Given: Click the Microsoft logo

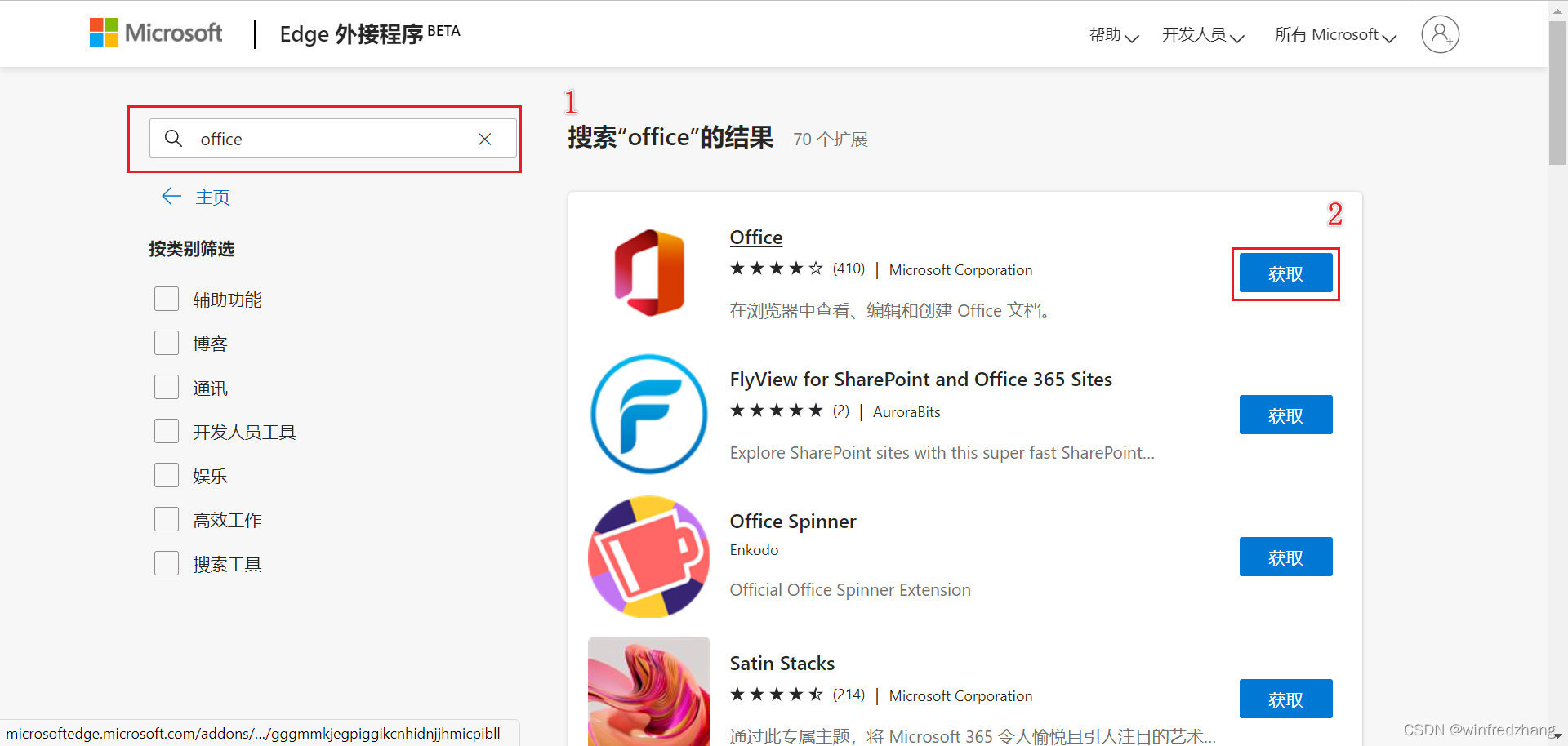Looking at the screenshot, I should (x=155, y=33).
